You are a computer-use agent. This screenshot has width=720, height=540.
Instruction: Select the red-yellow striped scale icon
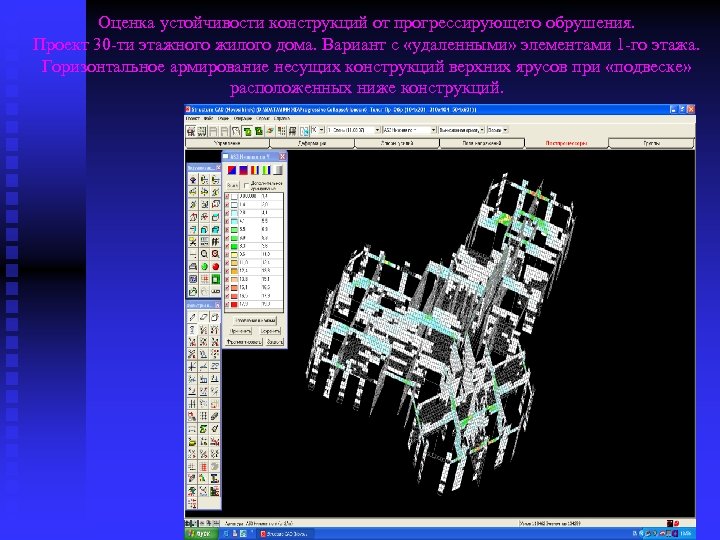click(254, 170)
